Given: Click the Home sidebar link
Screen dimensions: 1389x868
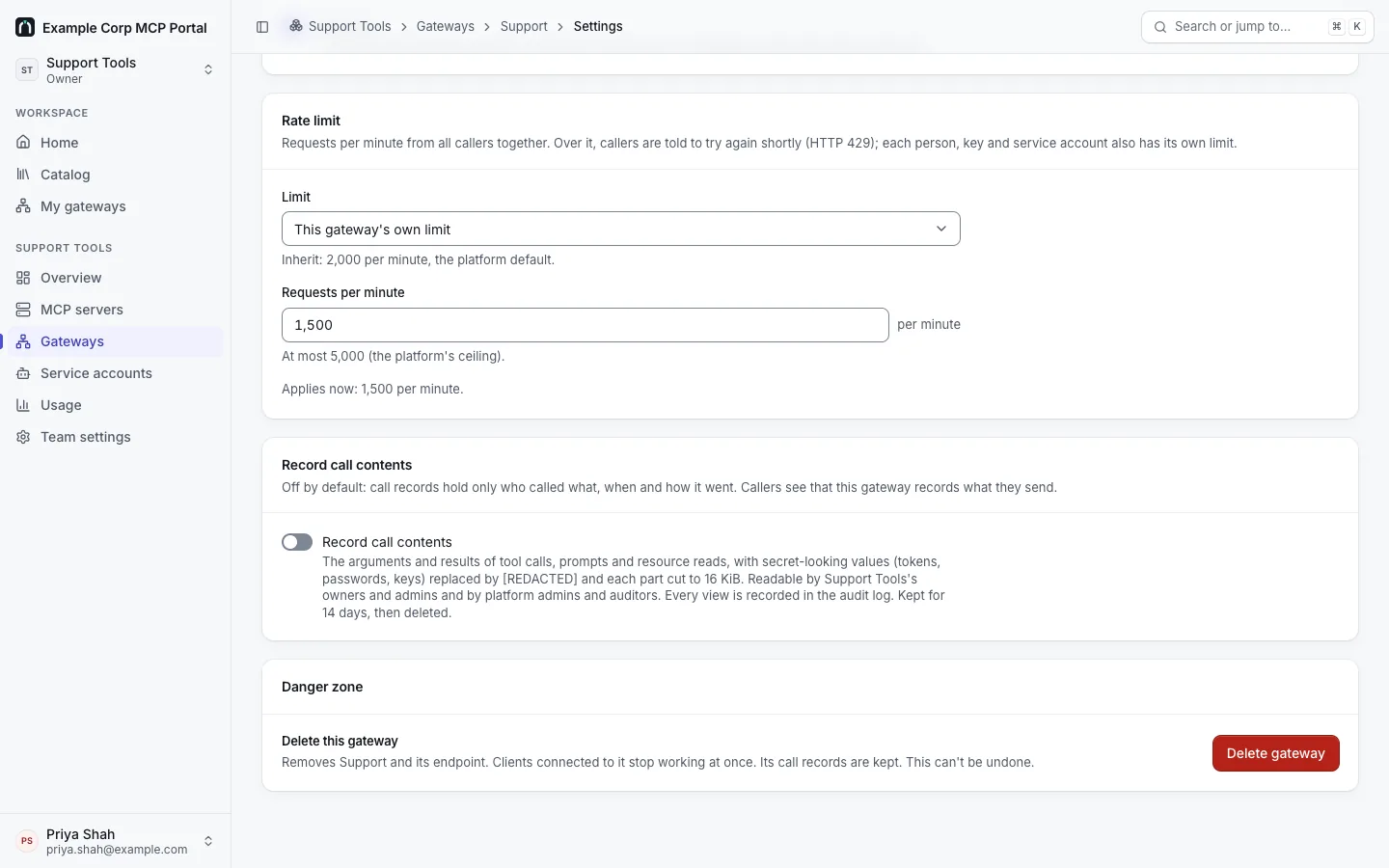Looking at the screenshot, I should [116, 142].
